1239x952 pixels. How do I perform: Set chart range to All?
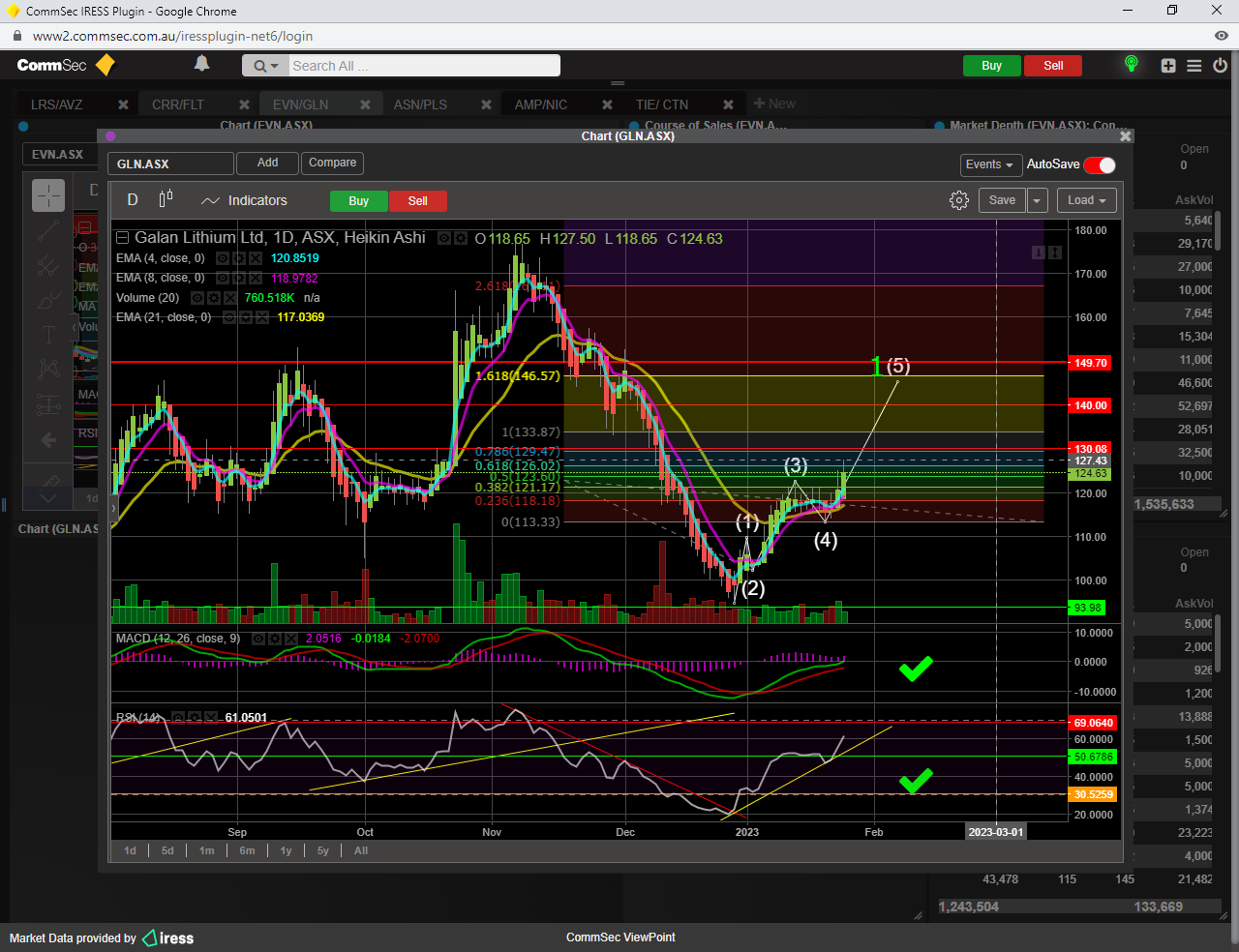(x=361, y=851)
